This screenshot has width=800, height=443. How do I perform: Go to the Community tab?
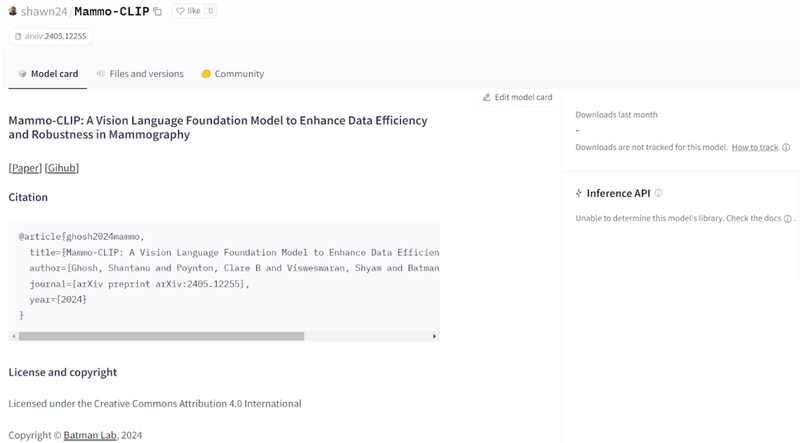click(233, 74)
